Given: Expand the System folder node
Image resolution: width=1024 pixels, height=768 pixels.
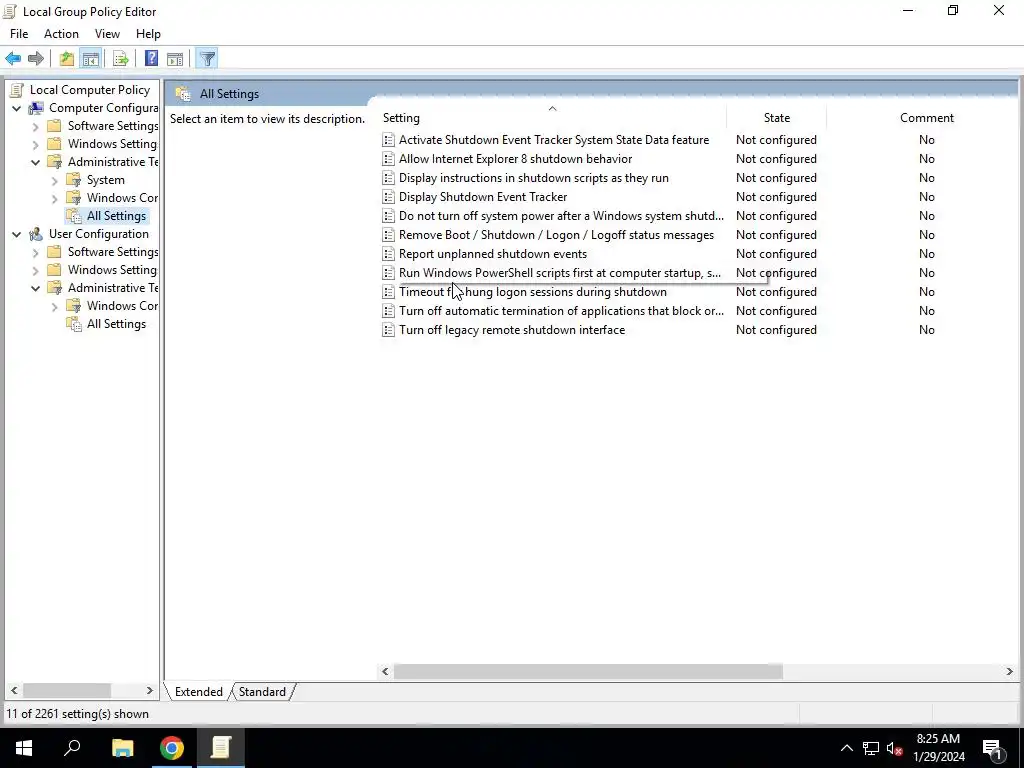Looking at the screenshot, I should pos(54,180).
